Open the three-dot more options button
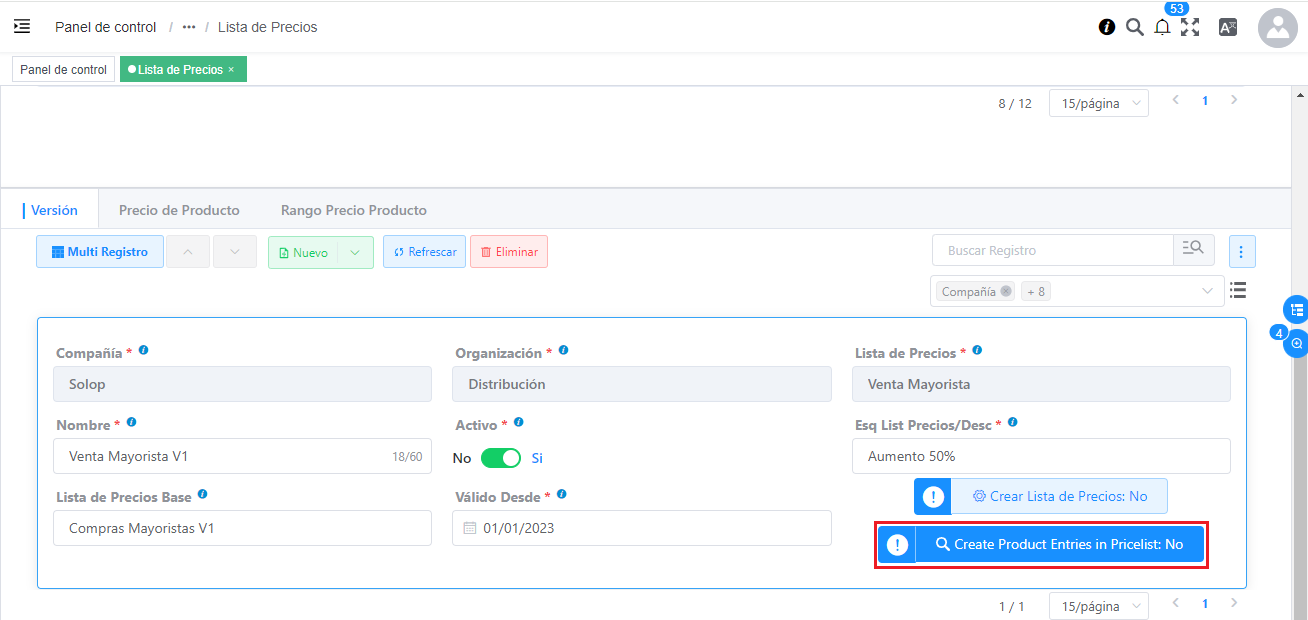Screen dimensions: 1308x620 click(1241, 252)
